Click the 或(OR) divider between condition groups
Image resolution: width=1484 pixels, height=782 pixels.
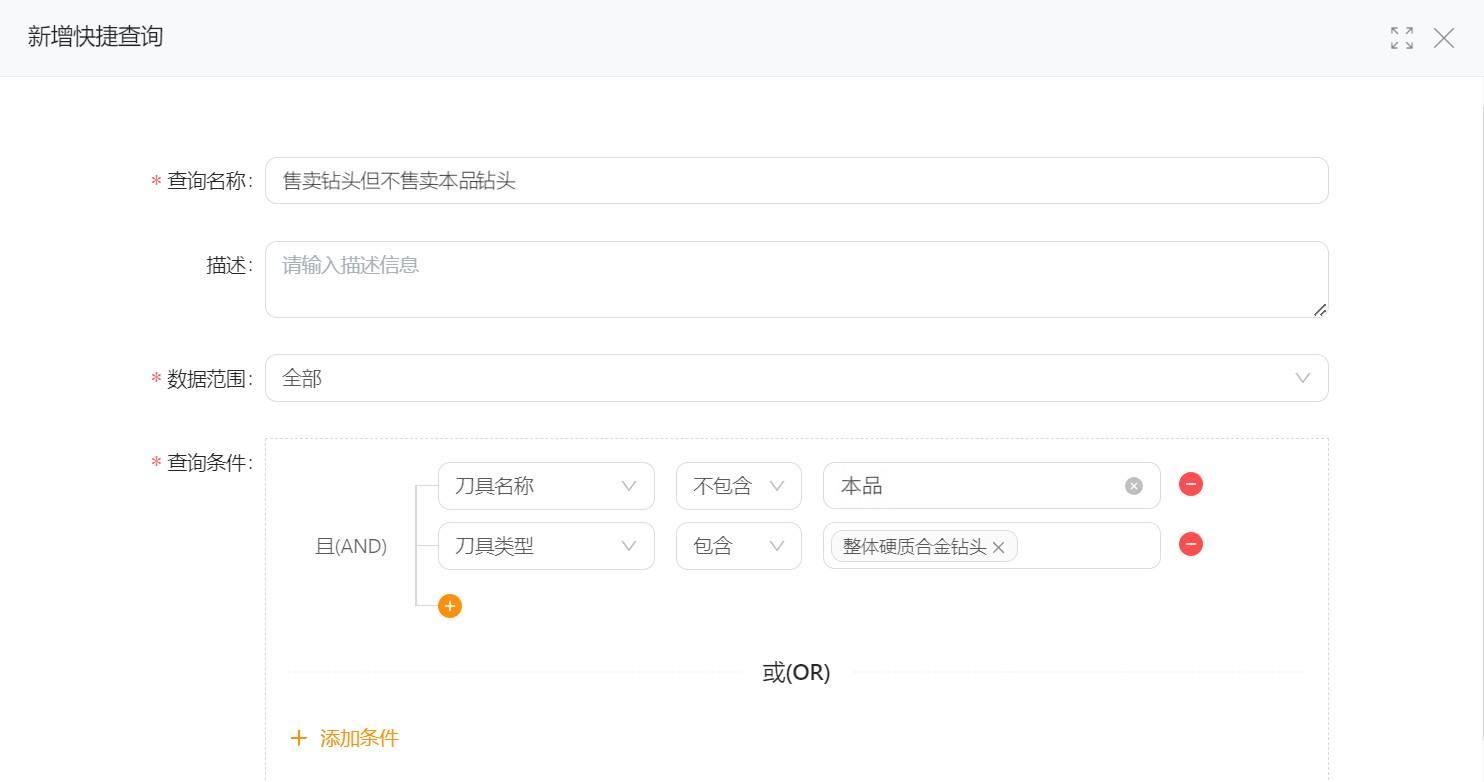click(795, 671)
